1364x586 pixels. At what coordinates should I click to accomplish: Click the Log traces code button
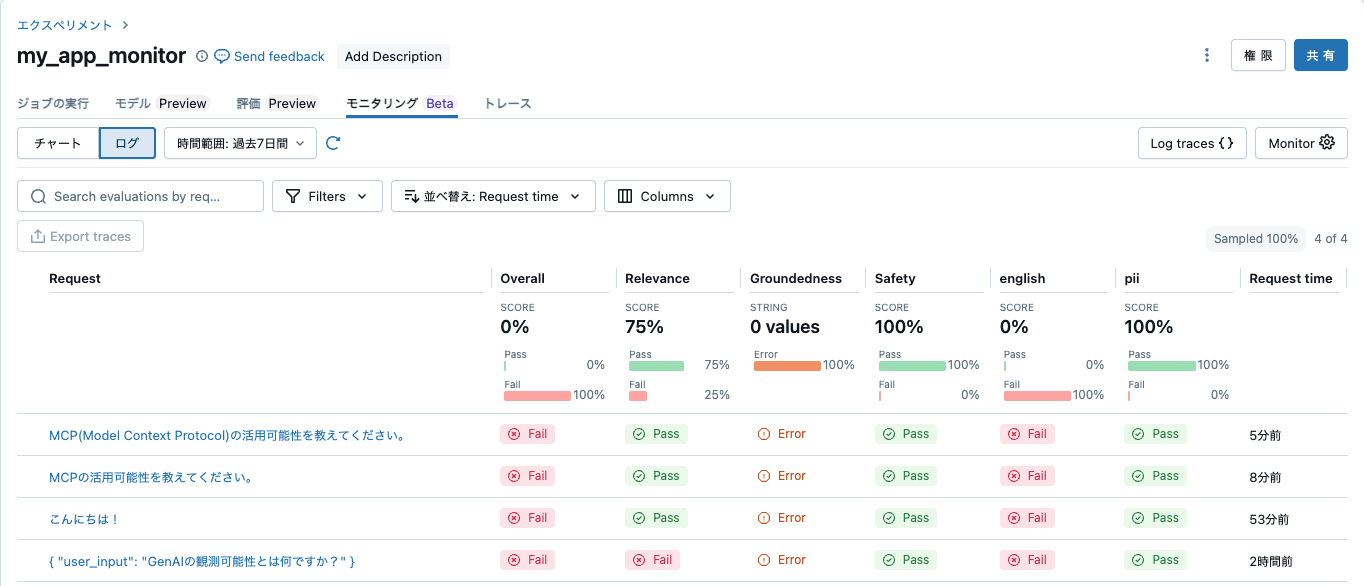(1192, 143)
